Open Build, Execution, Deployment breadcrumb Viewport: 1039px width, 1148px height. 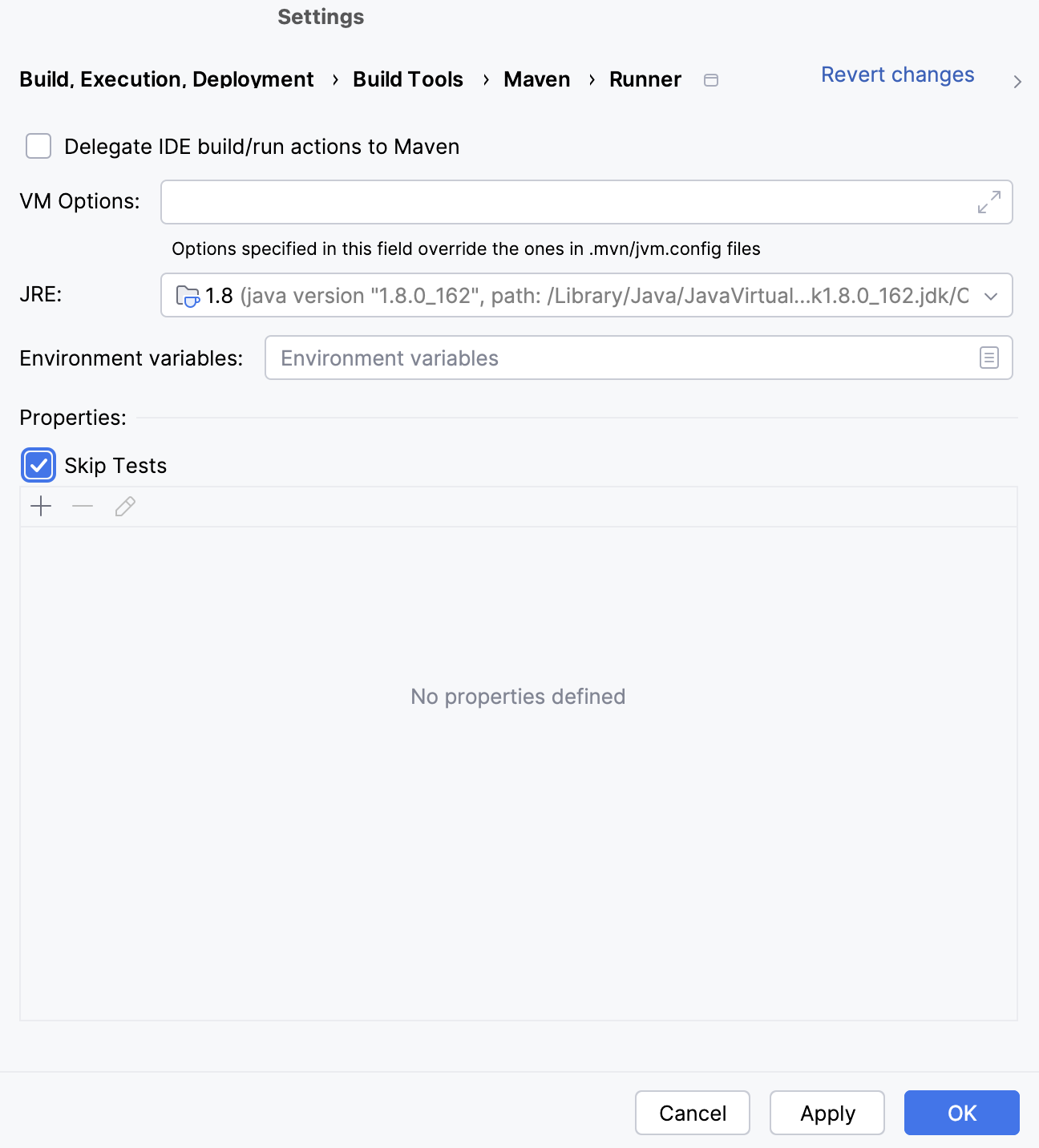167,79
